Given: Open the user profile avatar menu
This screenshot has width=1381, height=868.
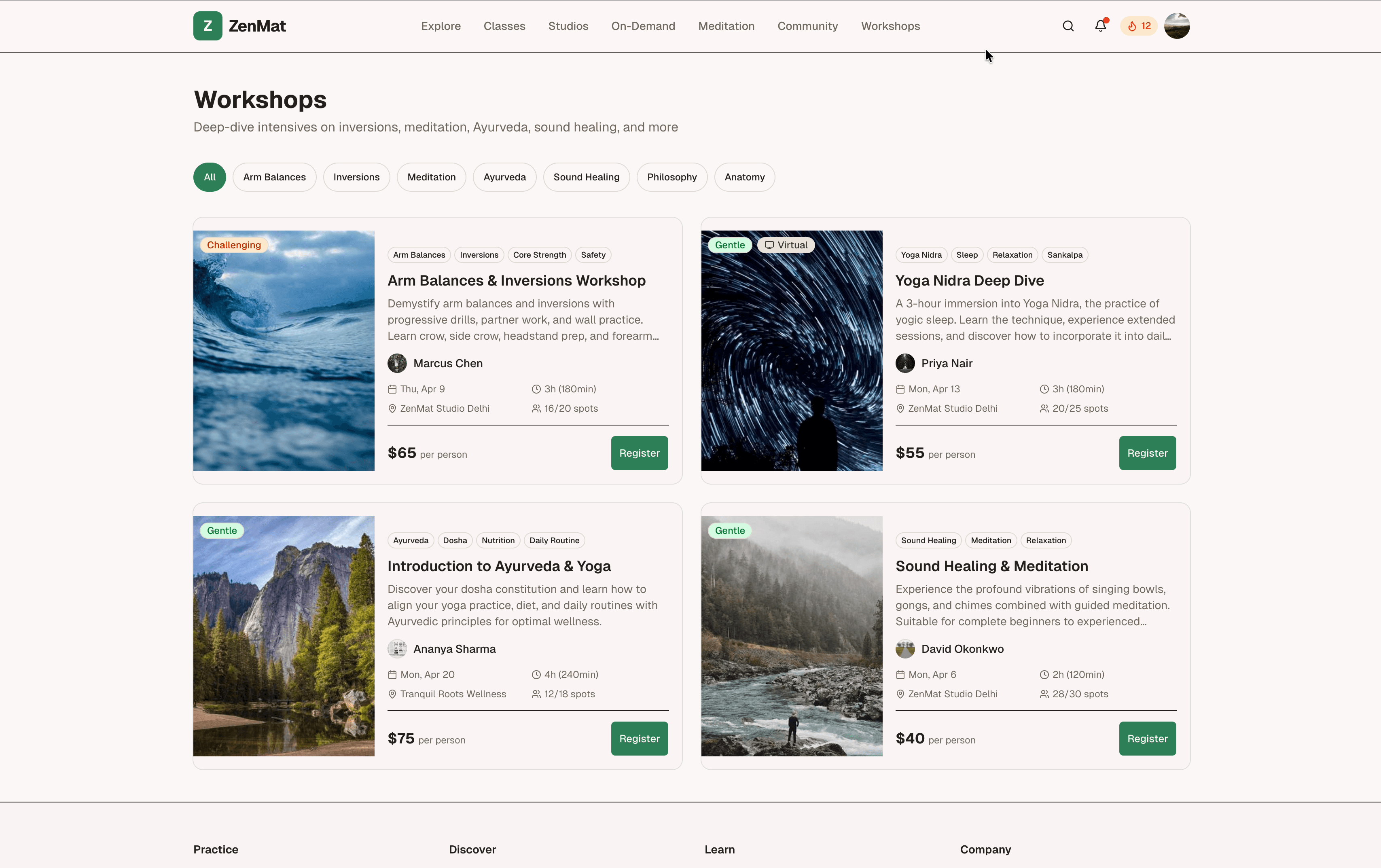Looking at the screenshot, I should [1177, 26].
